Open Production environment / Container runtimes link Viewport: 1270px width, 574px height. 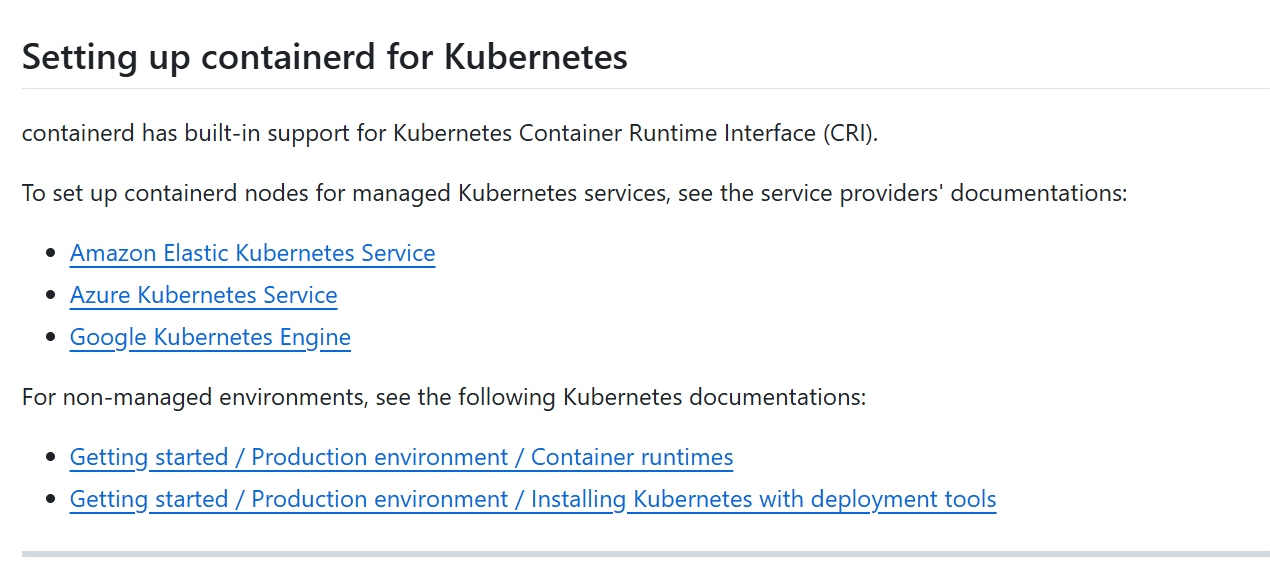[401, 457]
